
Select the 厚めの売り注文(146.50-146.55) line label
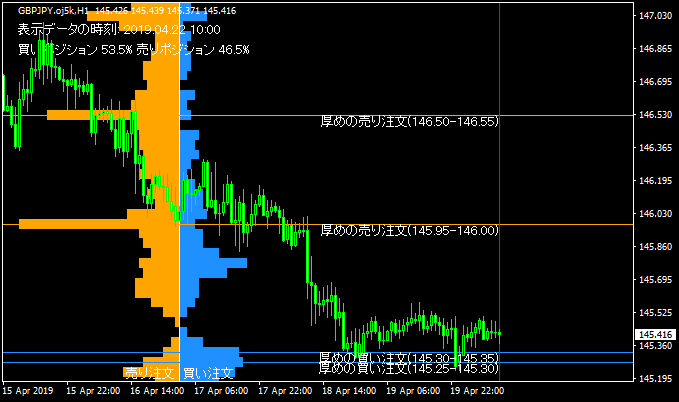point(409,121)
